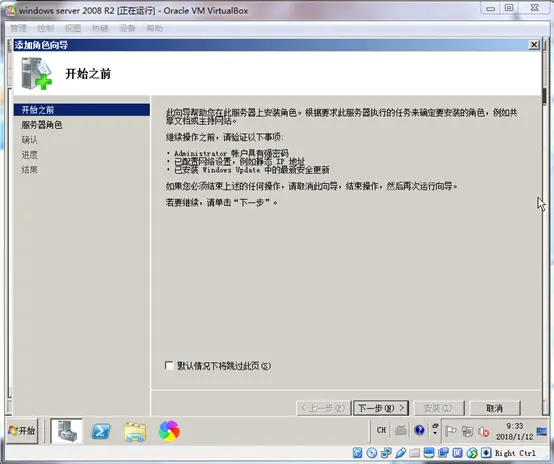The image size is (554, 464).
Task: Click the VirtualBox virtualization features V indicator
Action: tap(458, 453)
